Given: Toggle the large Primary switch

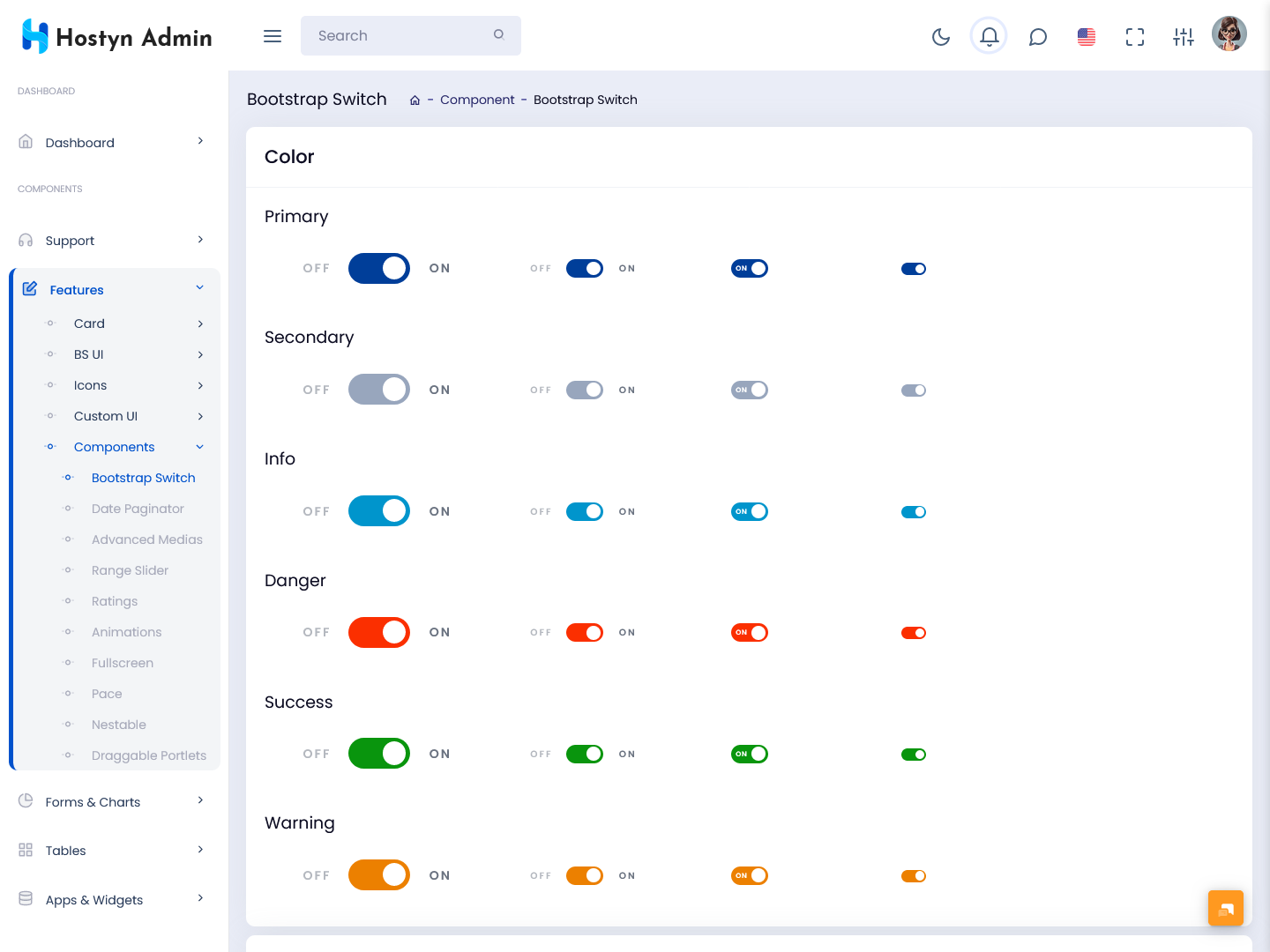Looking at the screenshot, I should click(x=379, y=268).
